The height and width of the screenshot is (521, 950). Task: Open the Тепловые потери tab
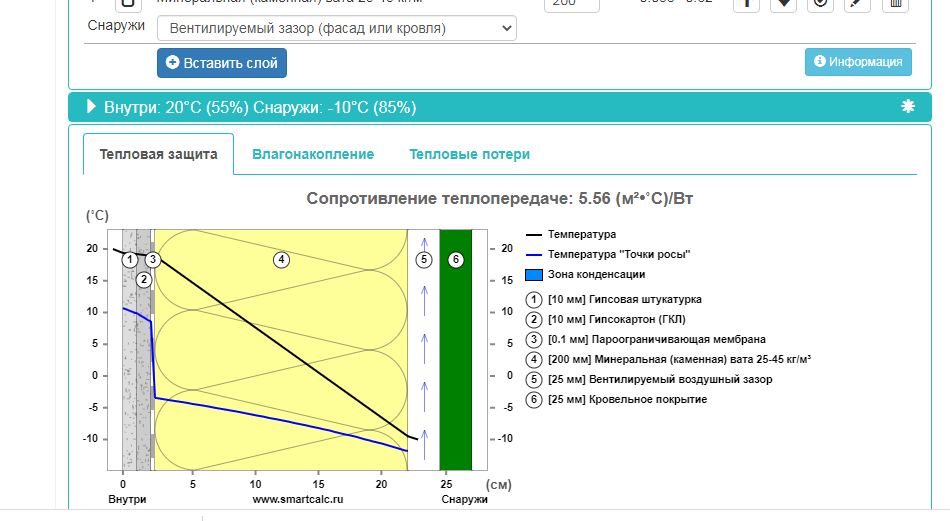470,154
